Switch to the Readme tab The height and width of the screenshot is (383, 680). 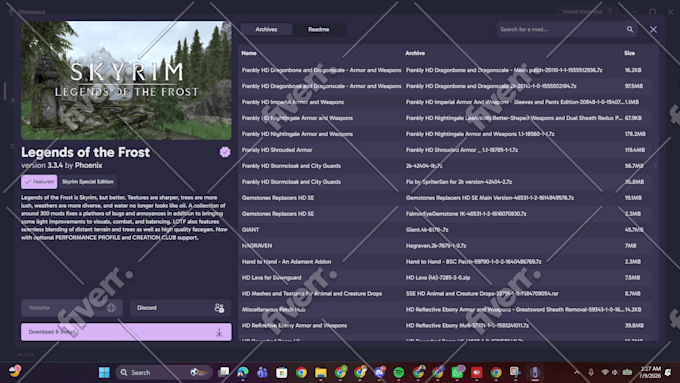click(319, 29)
